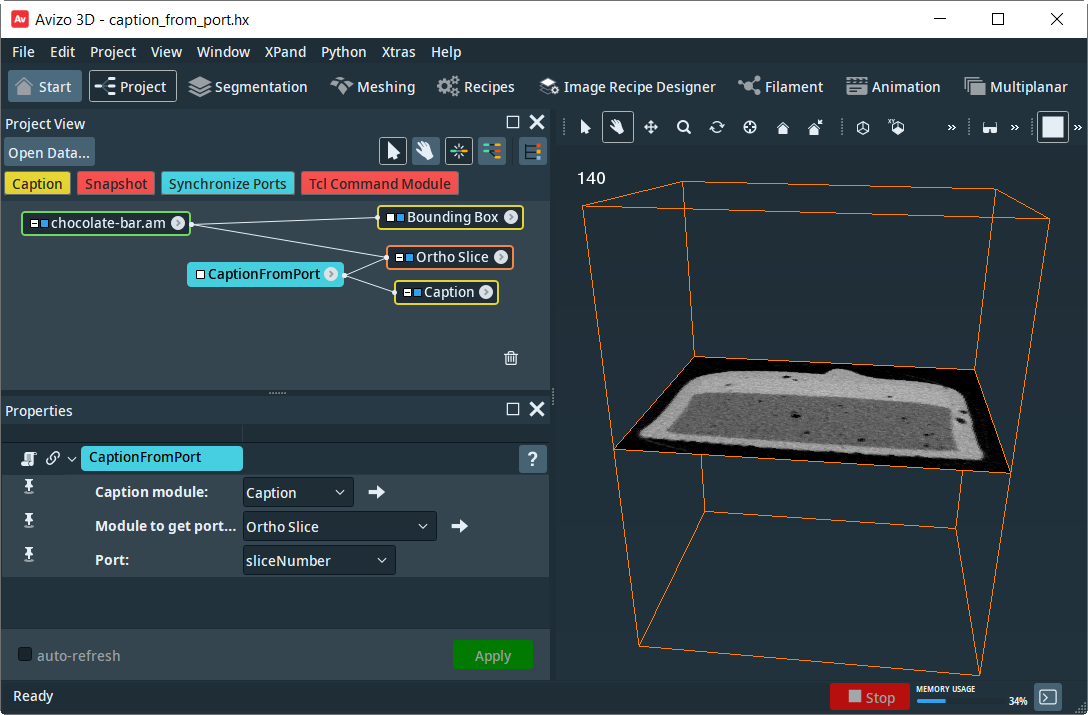Enable the auto-refresh checkbox
This screenshot has height=715, width=1088.
tap(25, 655)
